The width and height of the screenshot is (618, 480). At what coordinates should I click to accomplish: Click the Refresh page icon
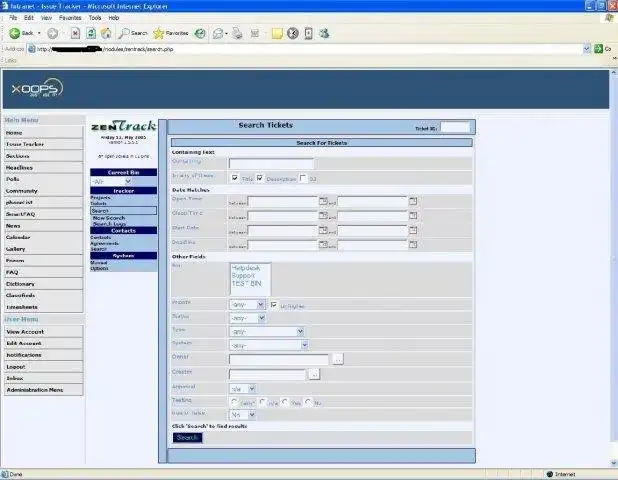(91, 33)
